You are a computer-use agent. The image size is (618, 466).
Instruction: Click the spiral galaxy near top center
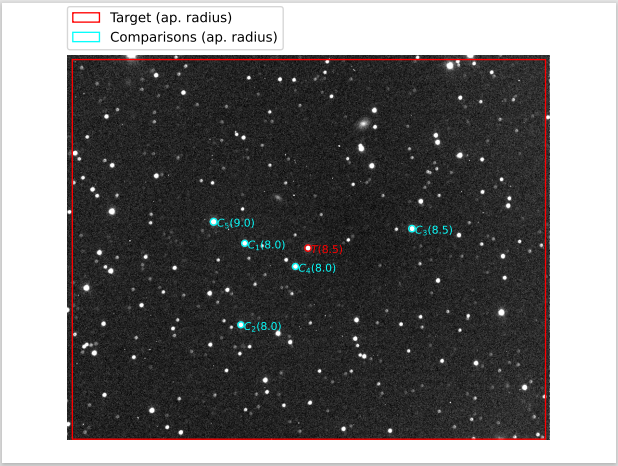(362, 125)
